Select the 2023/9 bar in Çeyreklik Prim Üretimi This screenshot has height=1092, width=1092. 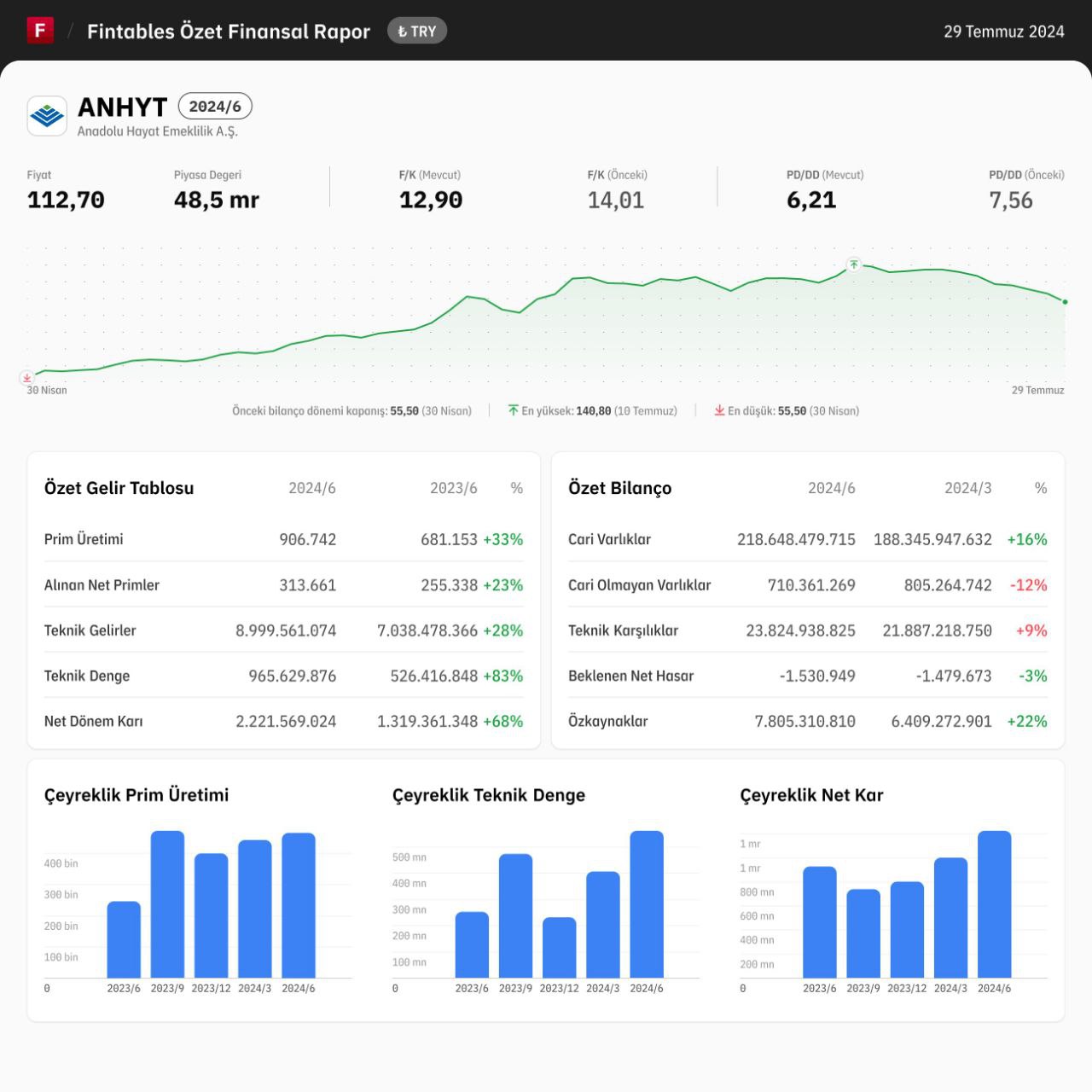[167, 904]
